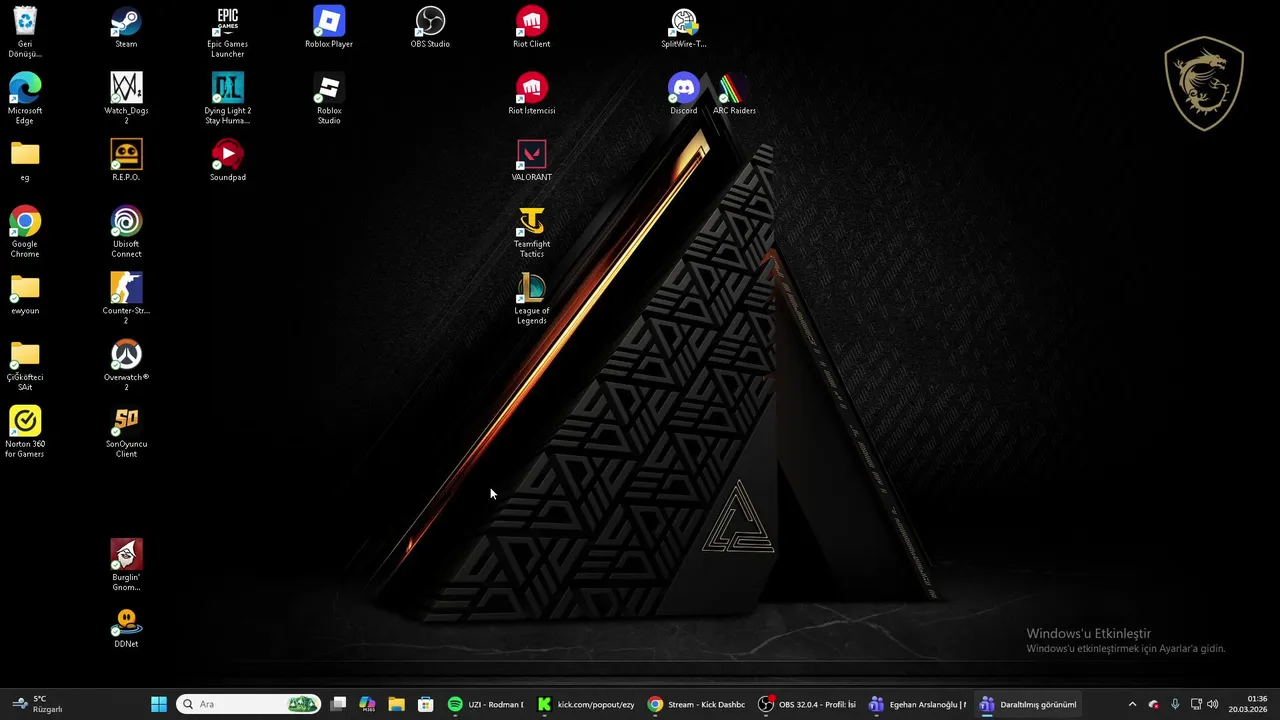Select the Google Chrome desktop shortcut

point(25,231)
